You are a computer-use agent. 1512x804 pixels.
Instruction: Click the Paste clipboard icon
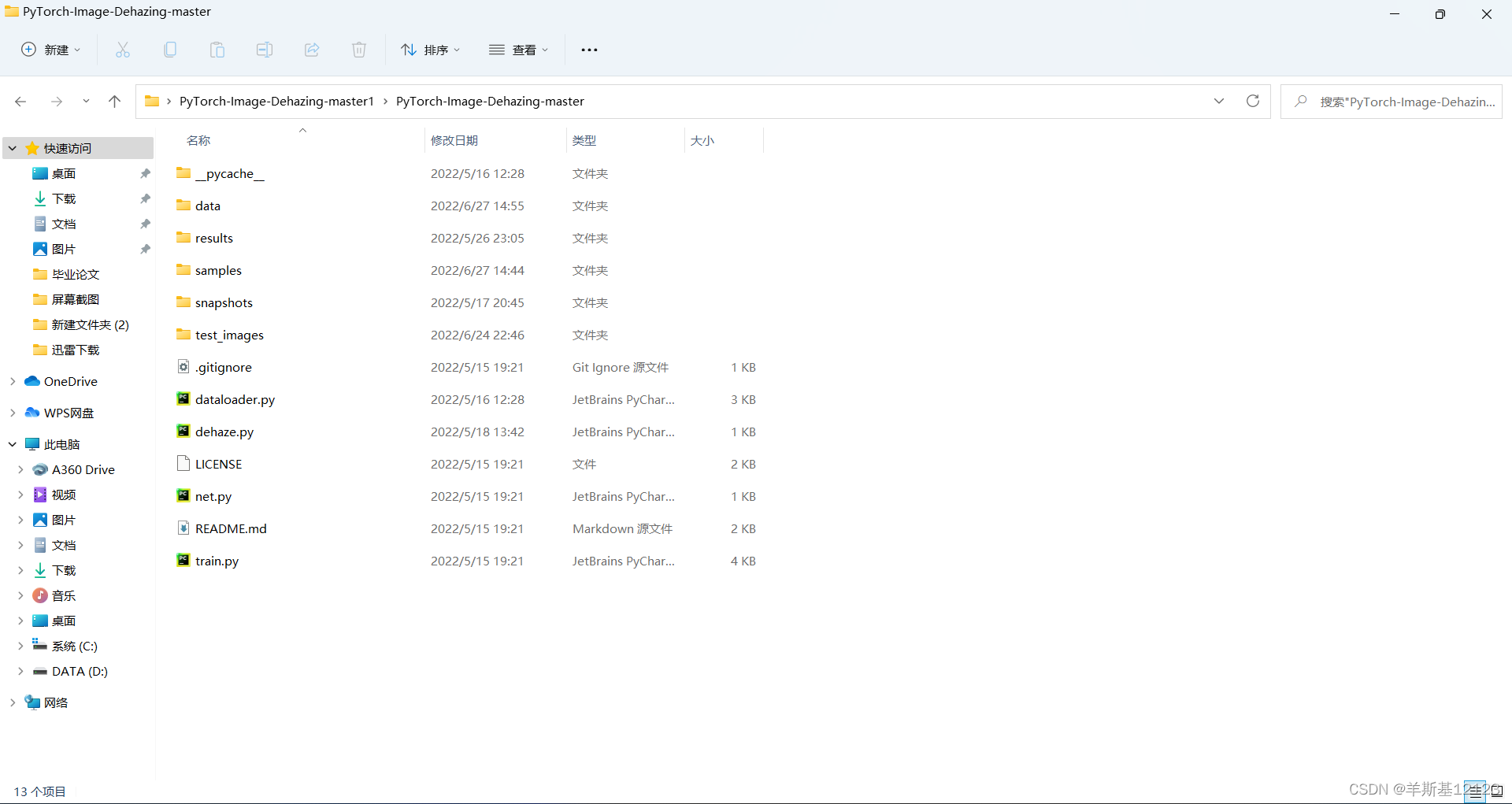tap(217, 50)
